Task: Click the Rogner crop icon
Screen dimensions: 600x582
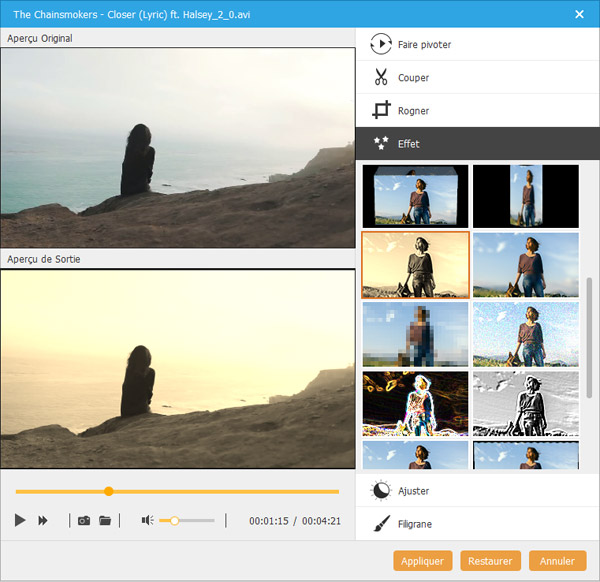Action: coord(380,110)
